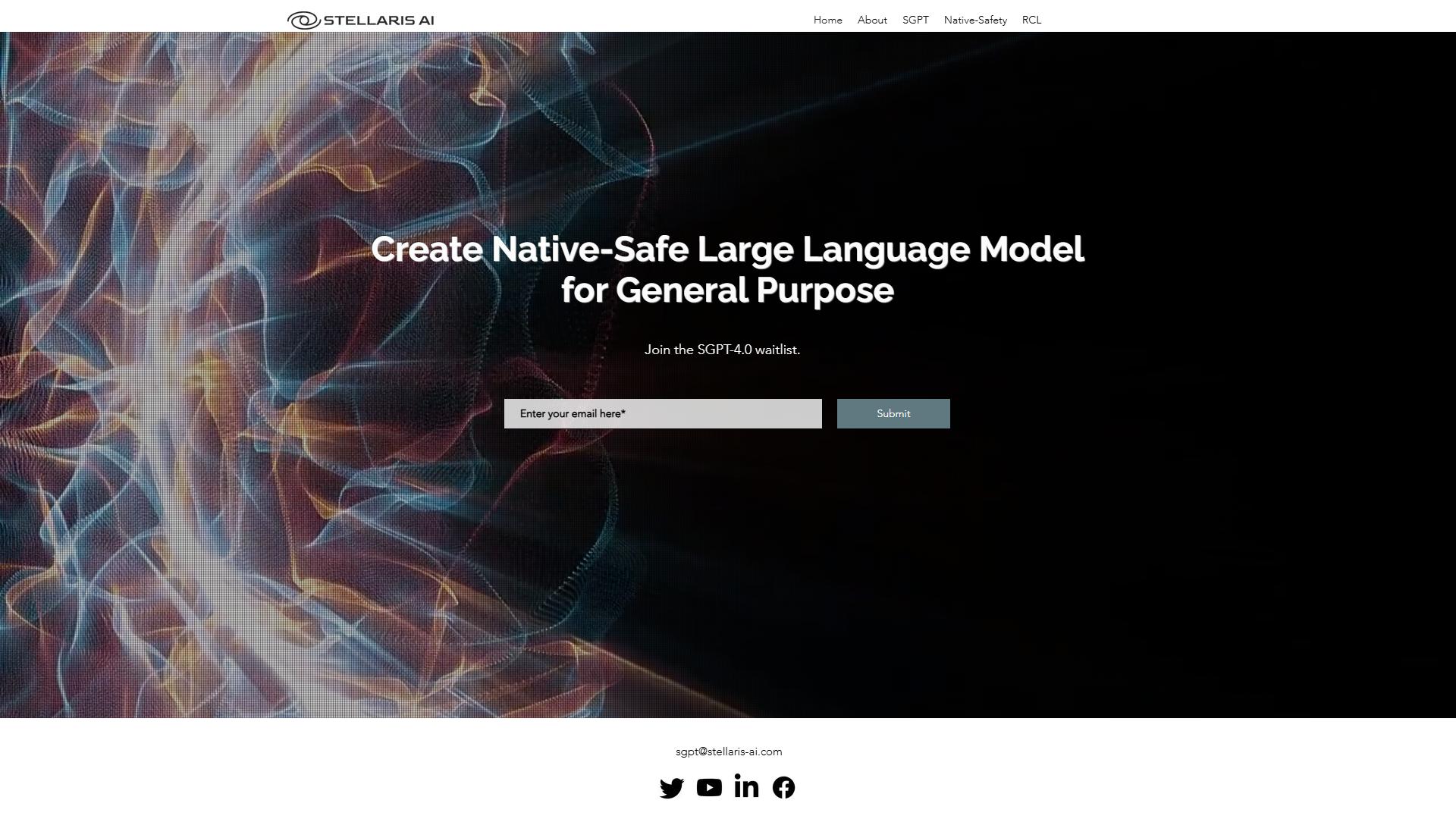Screen dimensions: 1456x819
Task: Click the 'for General Purpose' headline line
Action: point(728,290)
